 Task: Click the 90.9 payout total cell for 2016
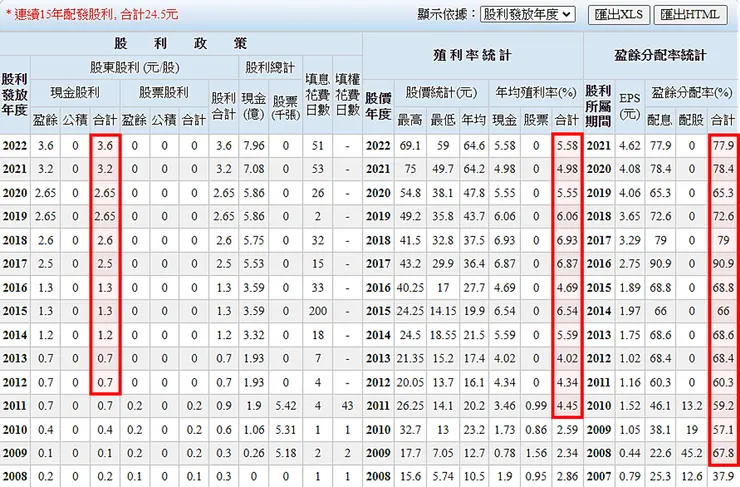[x=723, y=264]
